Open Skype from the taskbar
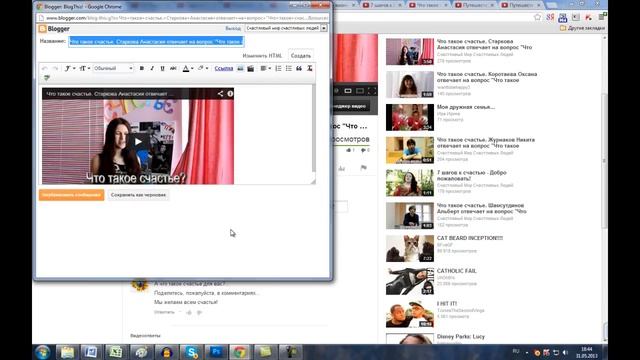This screenshot has width=640, height=360. pyautogui.click(x=191, y=352)
